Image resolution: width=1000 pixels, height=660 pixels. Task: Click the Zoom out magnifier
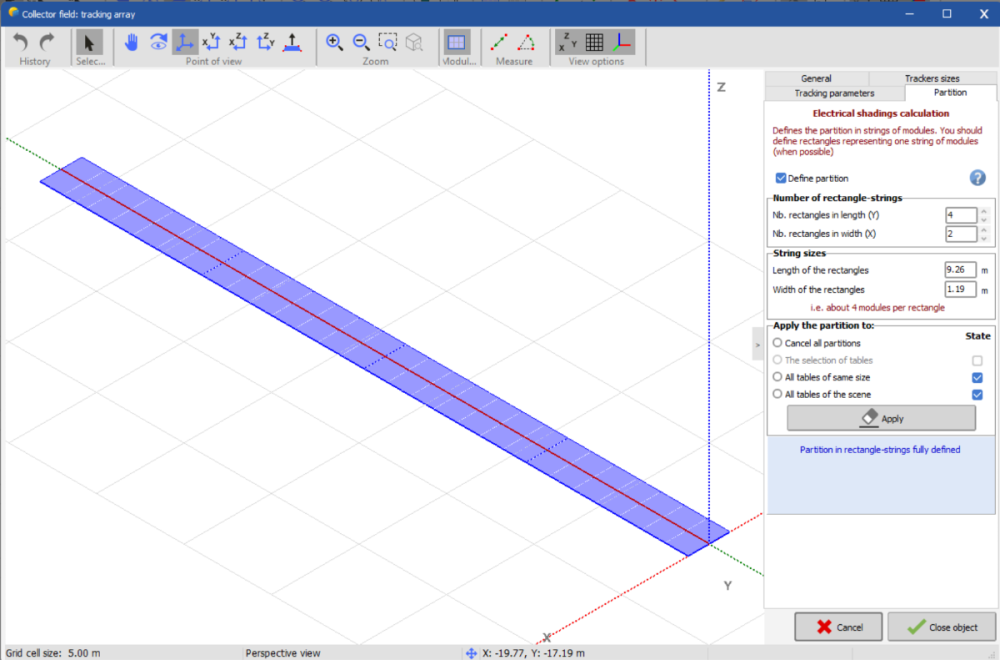(361, 42)
